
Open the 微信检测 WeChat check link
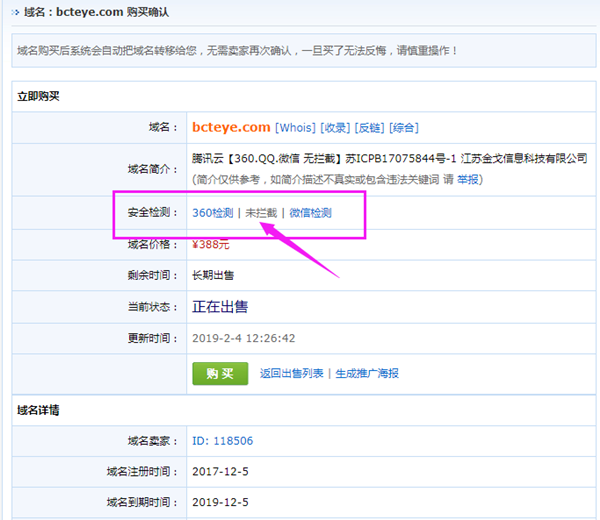(310, 213)
